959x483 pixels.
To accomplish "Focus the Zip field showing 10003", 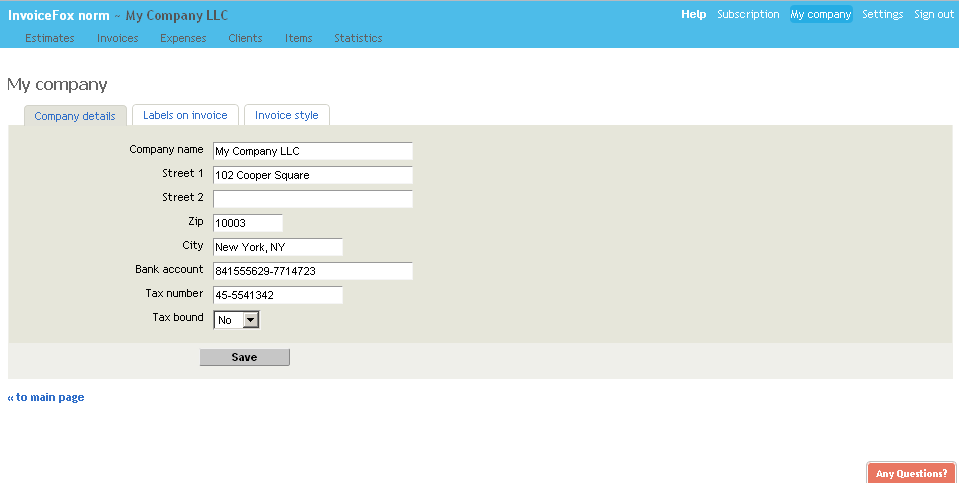I will coord(248,223).
